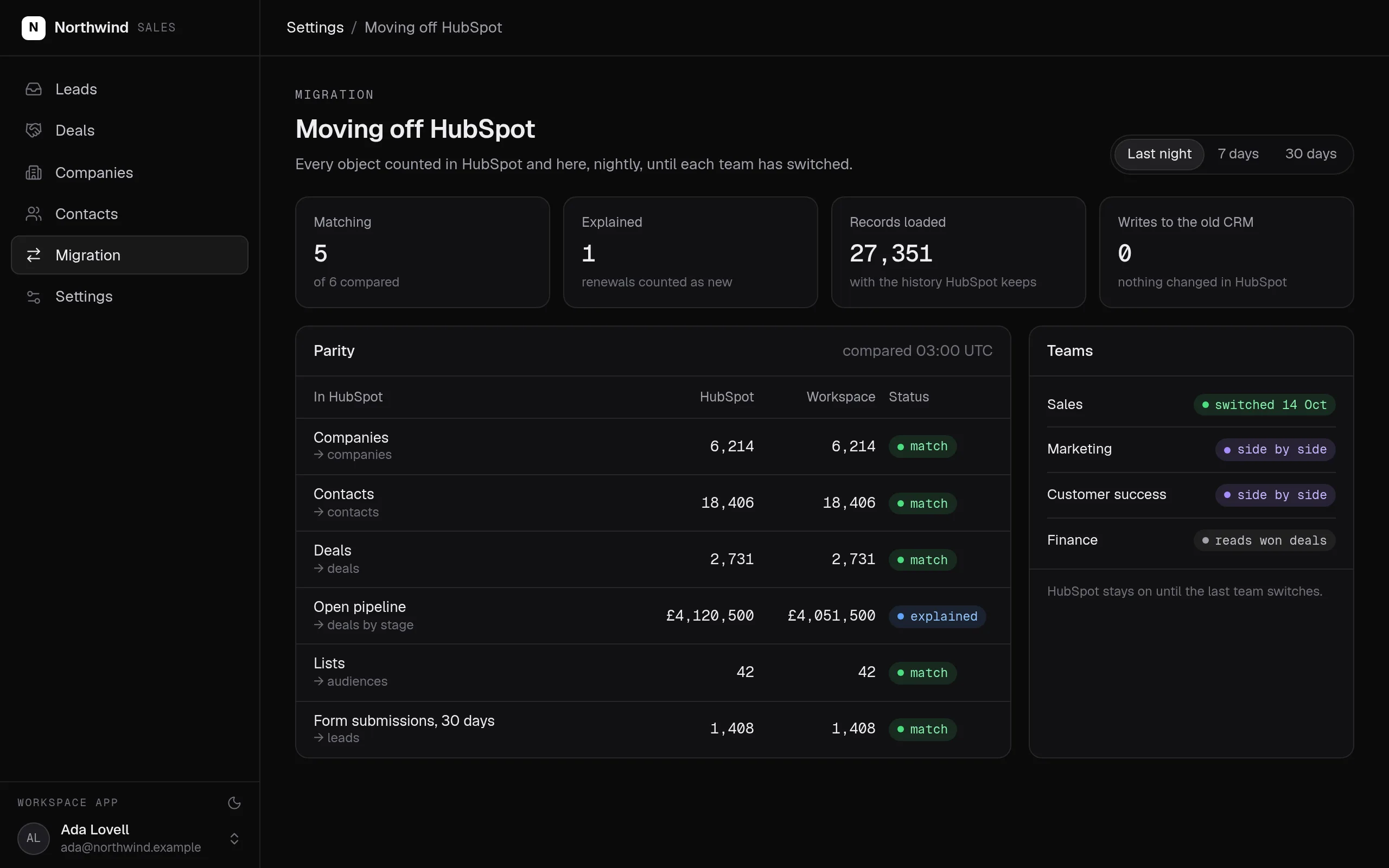Click the switched 14 Oct badge

click(x=1264, y=405)
